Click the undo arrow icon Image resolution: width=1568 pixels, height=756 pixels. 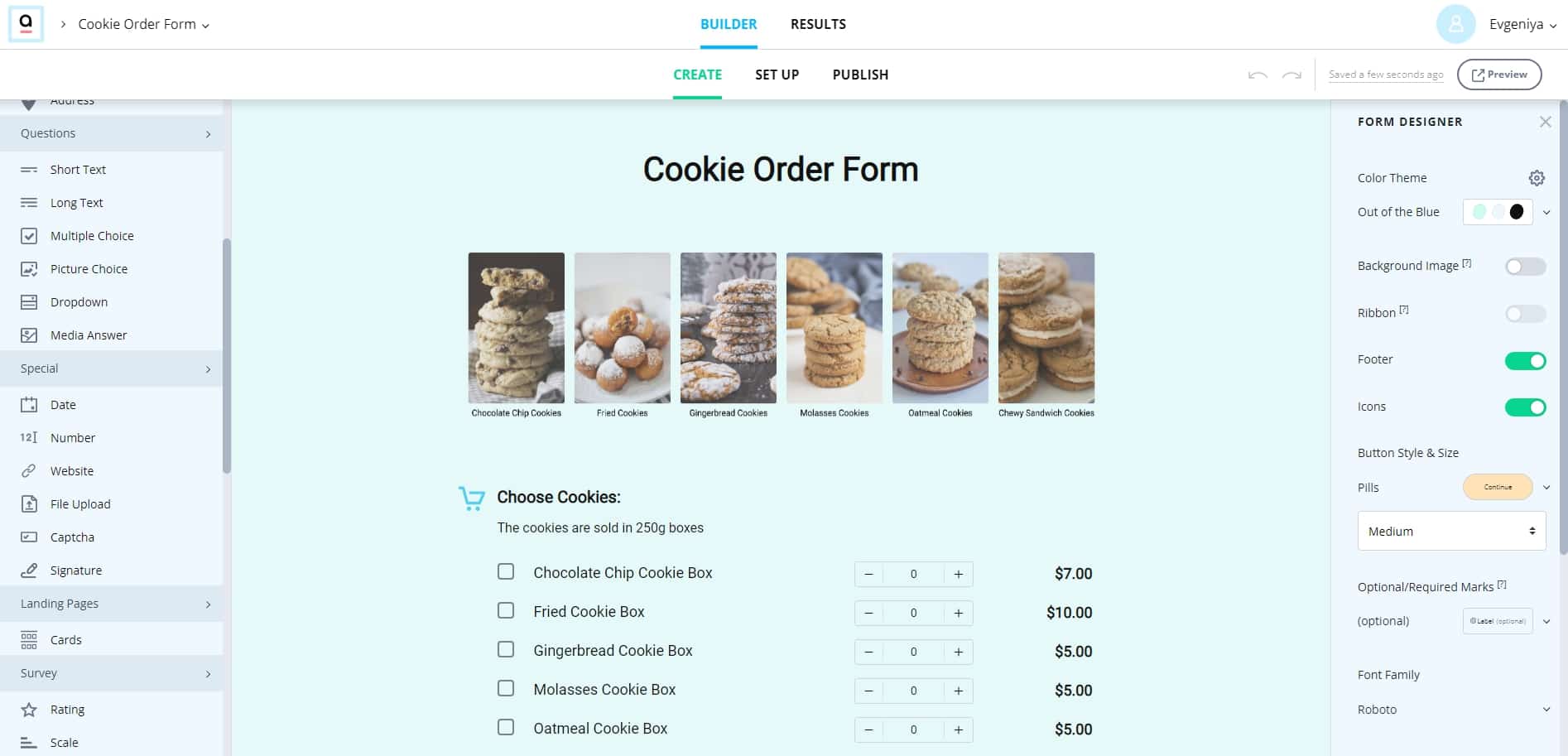(1258, 75)
